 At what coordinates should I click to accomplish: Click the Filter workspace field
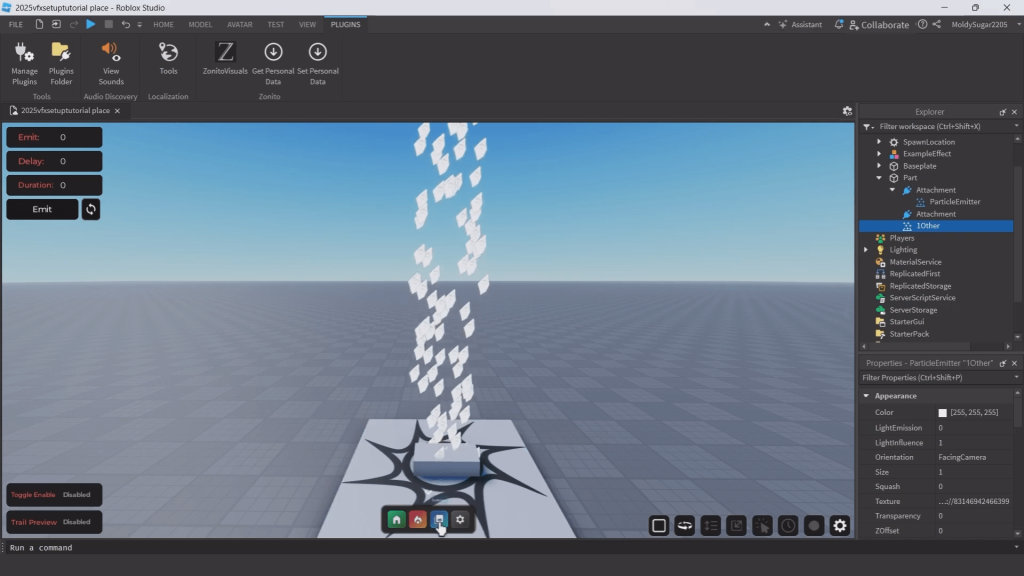pos(942,127)
